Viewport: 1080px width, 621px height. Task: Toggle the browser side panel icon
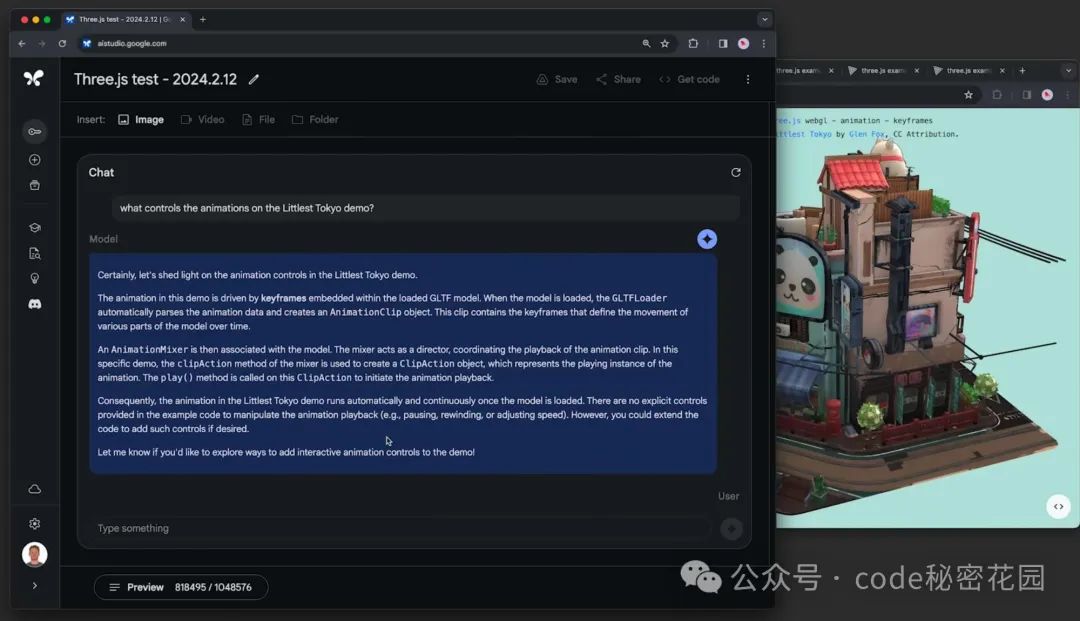coord(723,43)
